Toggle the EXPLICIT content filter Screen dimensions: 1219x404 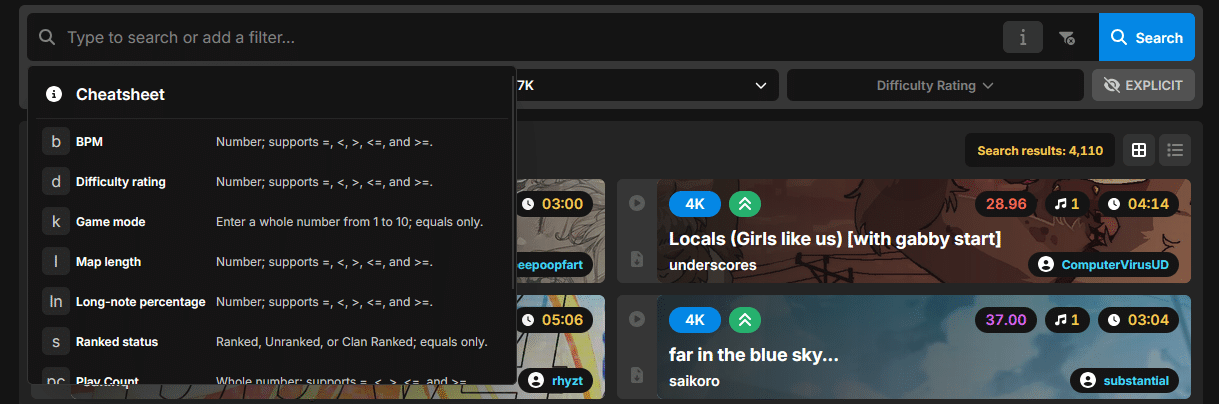(x=1143, y=85)
